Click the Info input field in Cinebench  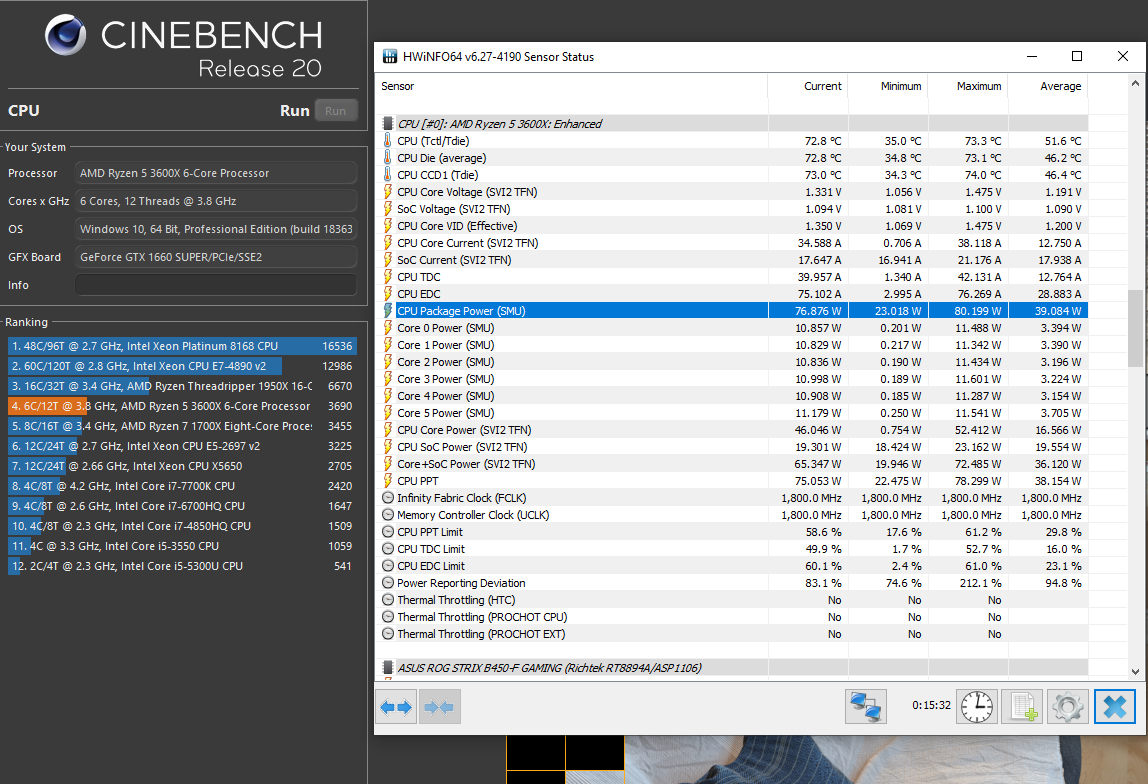pyautogui.click(x=216, y=285)
